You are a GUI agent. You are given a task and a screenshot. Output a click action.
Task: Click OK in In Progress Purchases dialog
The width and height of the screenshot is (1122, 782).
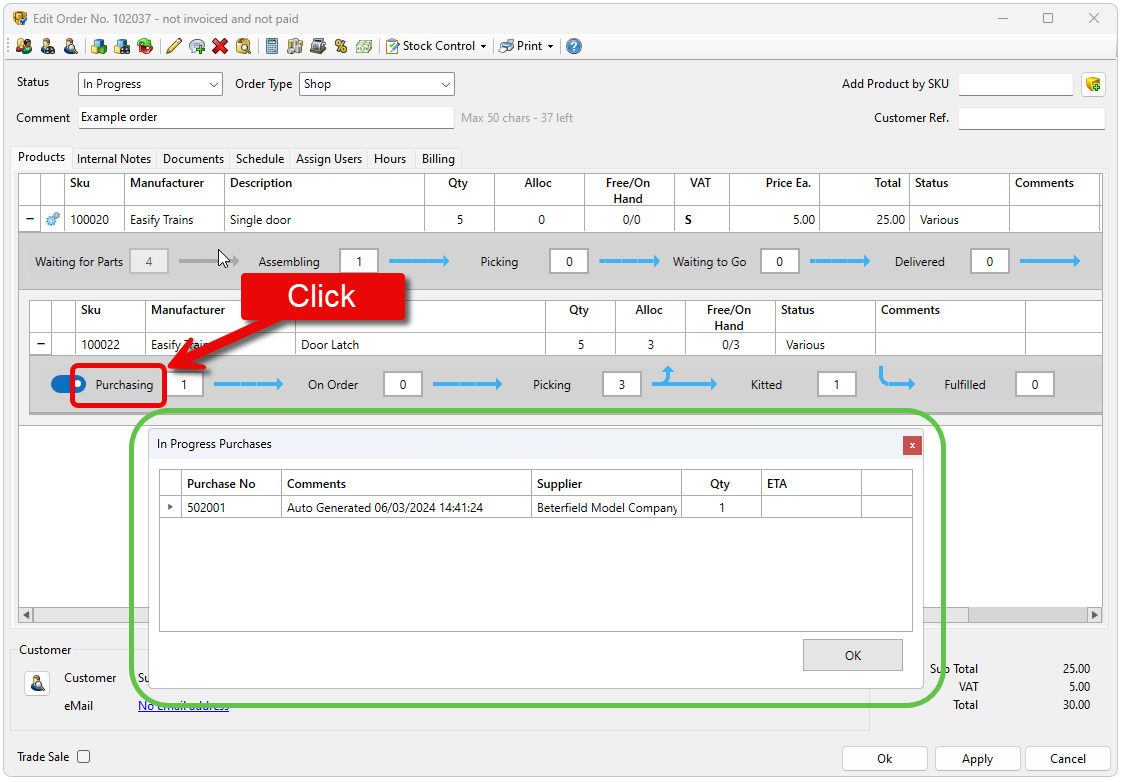(852, 656)
